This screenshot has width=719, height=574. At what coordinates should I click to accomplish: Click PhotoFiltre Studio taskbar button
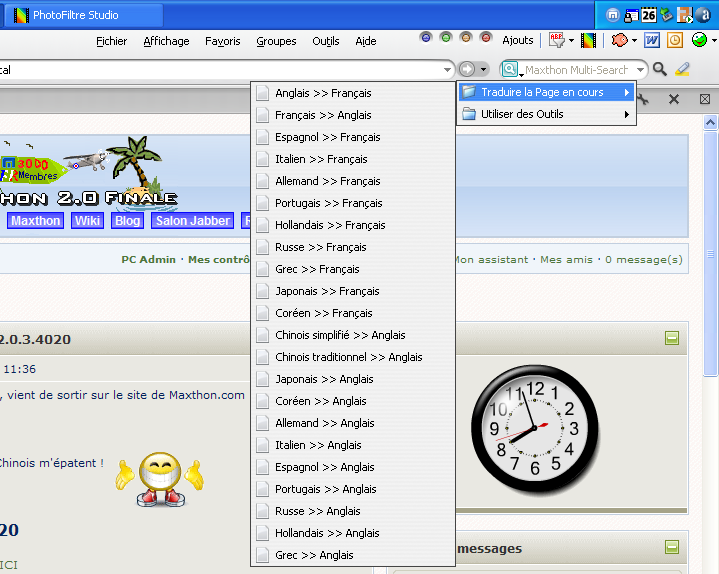coord(84,15)
